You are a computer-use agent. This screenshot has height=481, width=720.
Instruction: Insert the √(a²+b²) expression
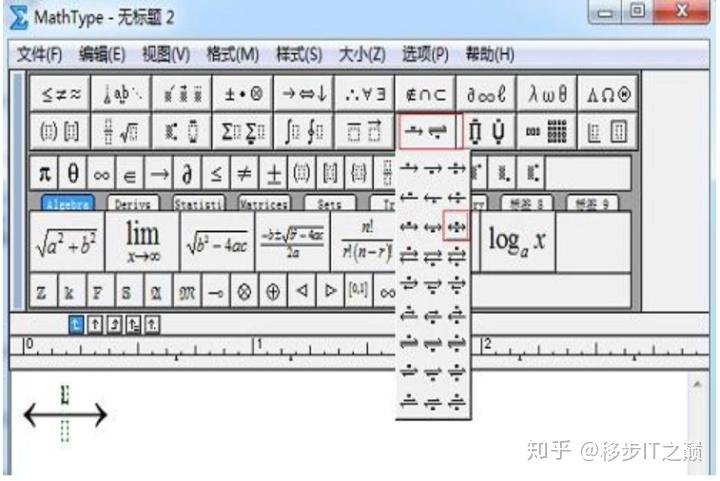pos(67,242)
